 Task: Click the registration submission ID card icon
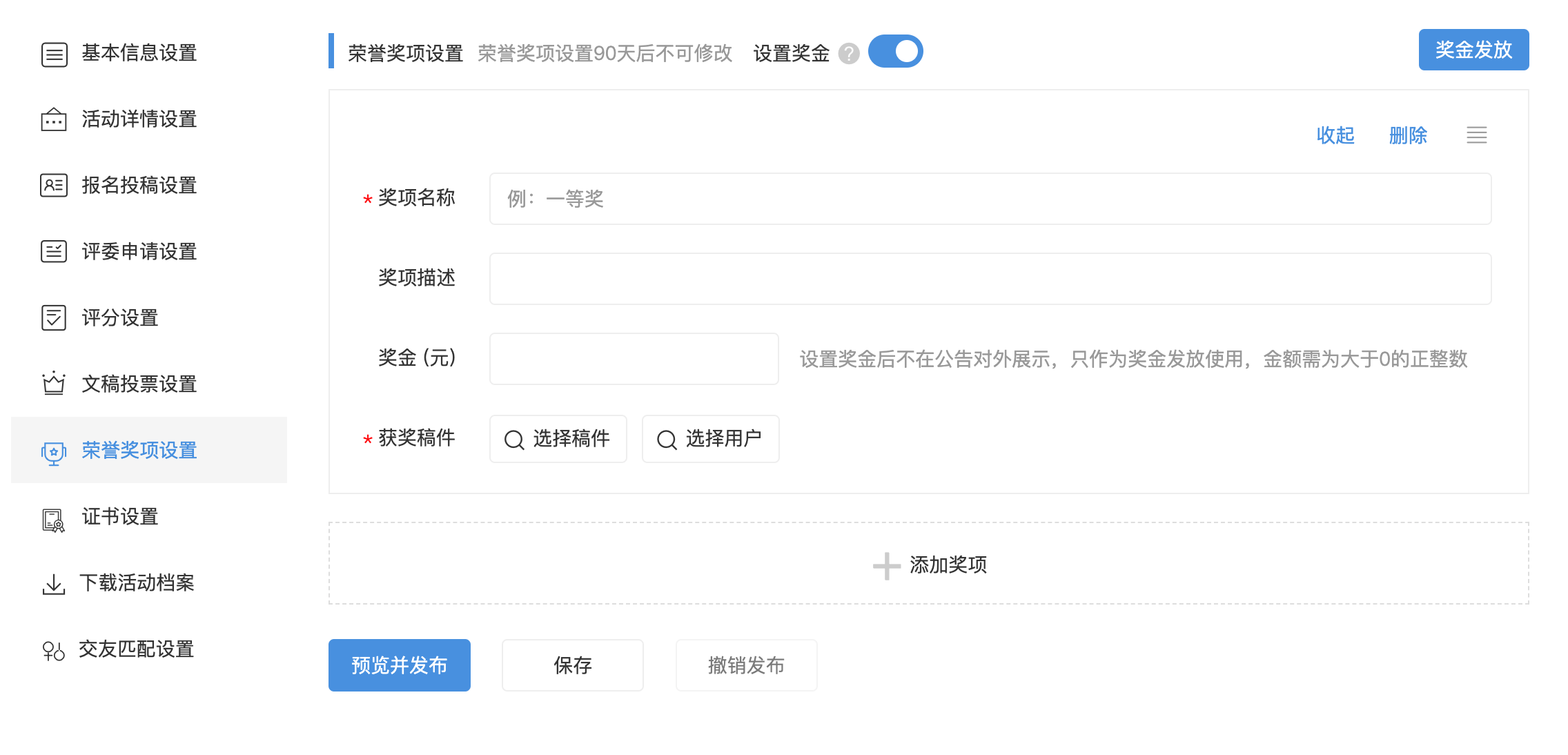(54, 186)
